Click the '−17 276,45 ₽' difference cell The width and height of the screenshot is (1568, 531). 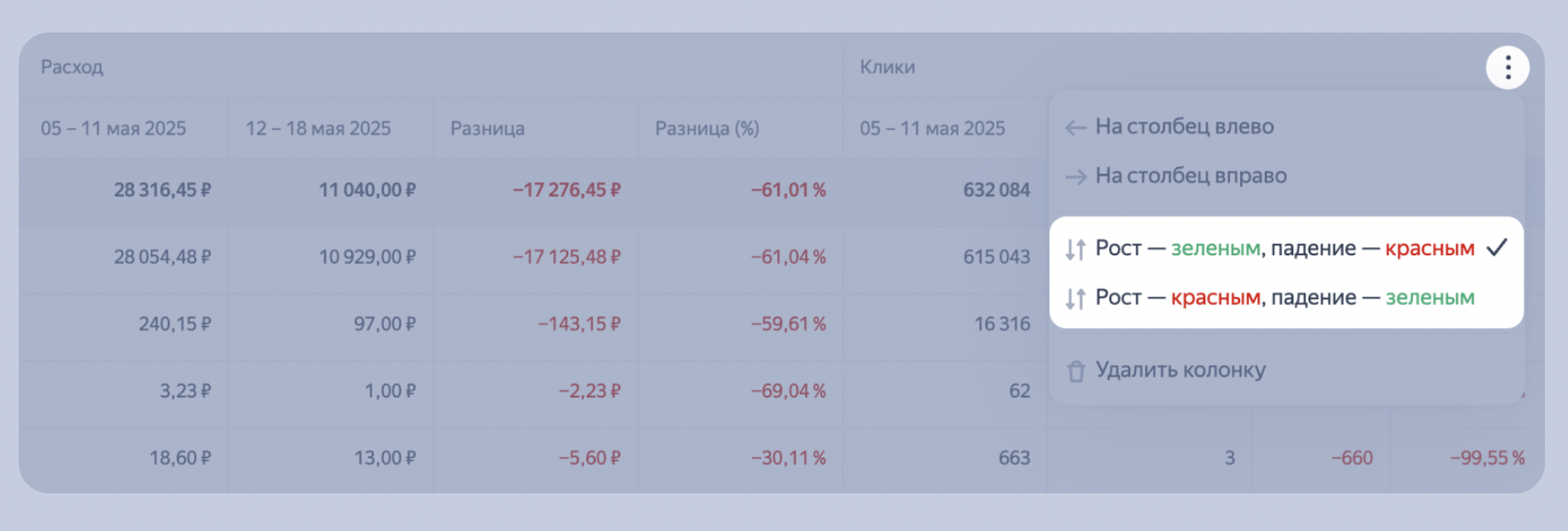pyautogui.click(x=566, y=190)
